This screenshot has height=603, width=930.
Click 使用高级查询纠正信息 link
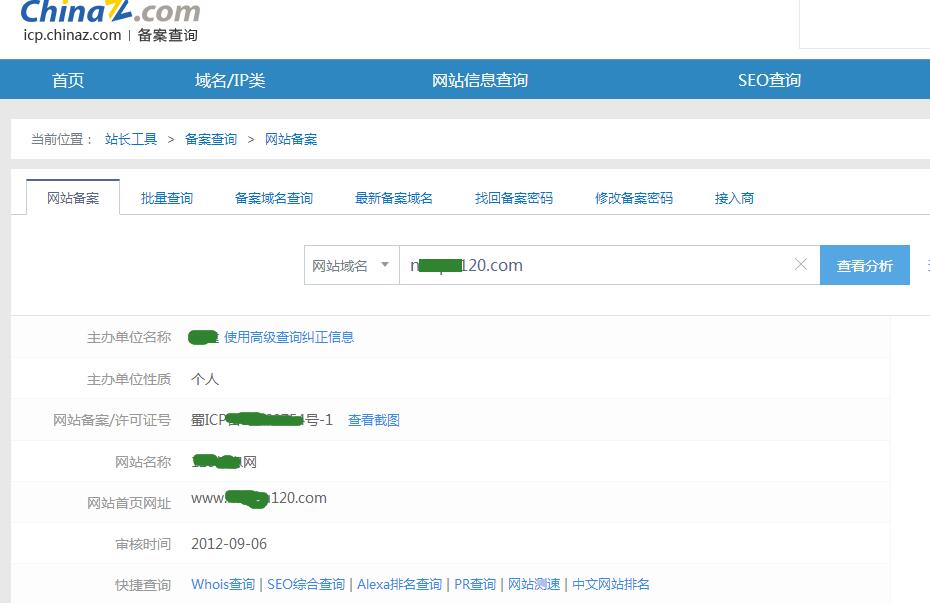coord(289,337)
